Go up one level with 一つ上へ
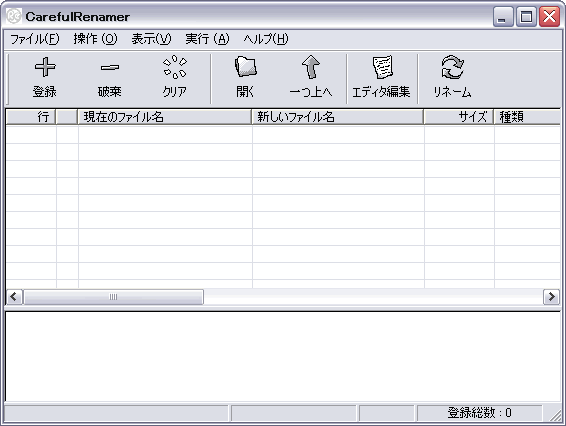Image resolution: width=566 pixels, height=426 pixels. click(311, 66)
